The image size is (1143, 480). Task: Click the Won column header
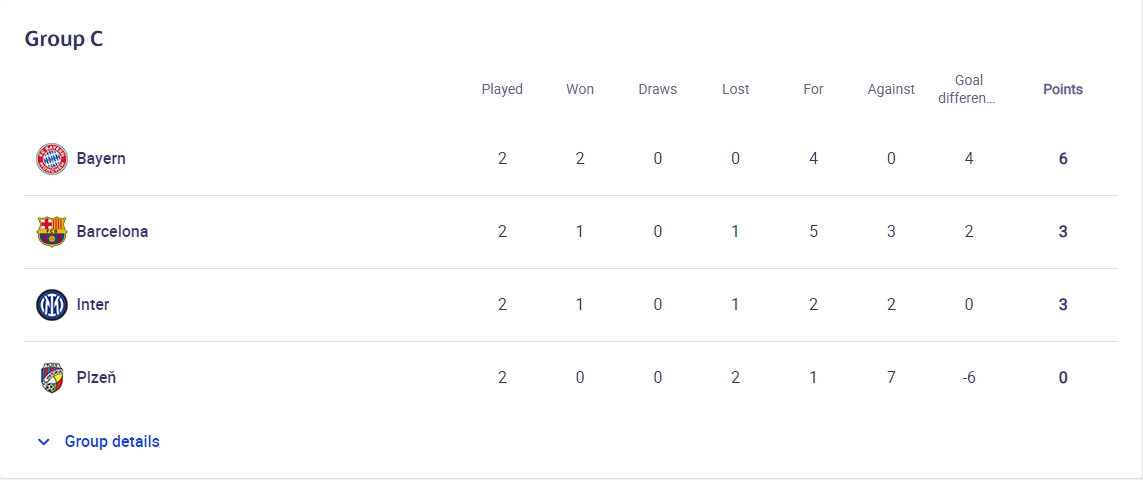[x=580, y=89]
